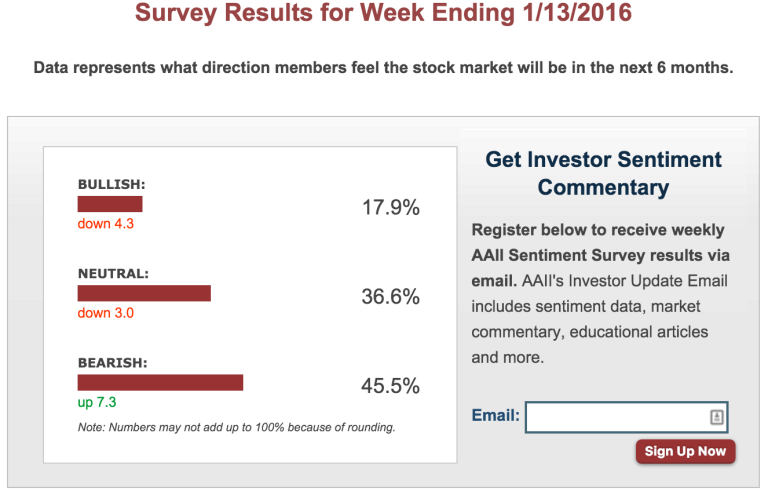
Task: Click the Sign Up Now button
Action: (x=685, y=451)
